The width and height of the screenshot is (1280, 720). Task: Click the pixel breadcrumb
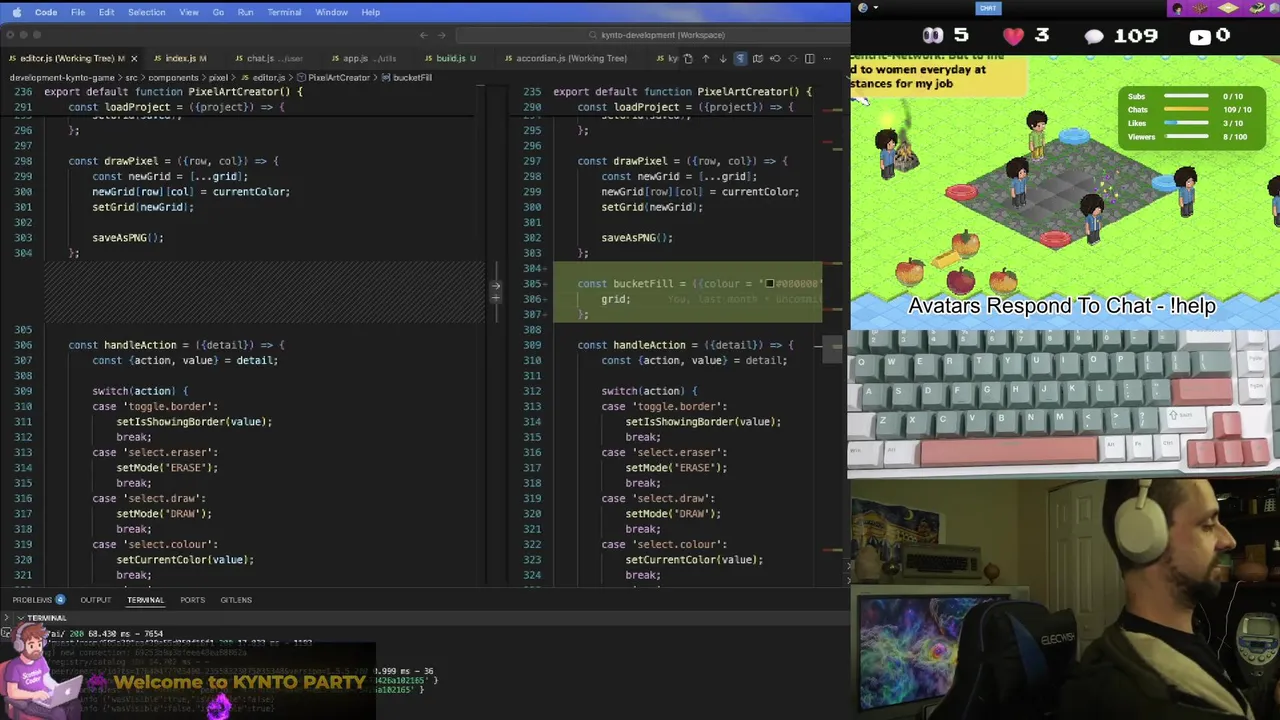218,77
